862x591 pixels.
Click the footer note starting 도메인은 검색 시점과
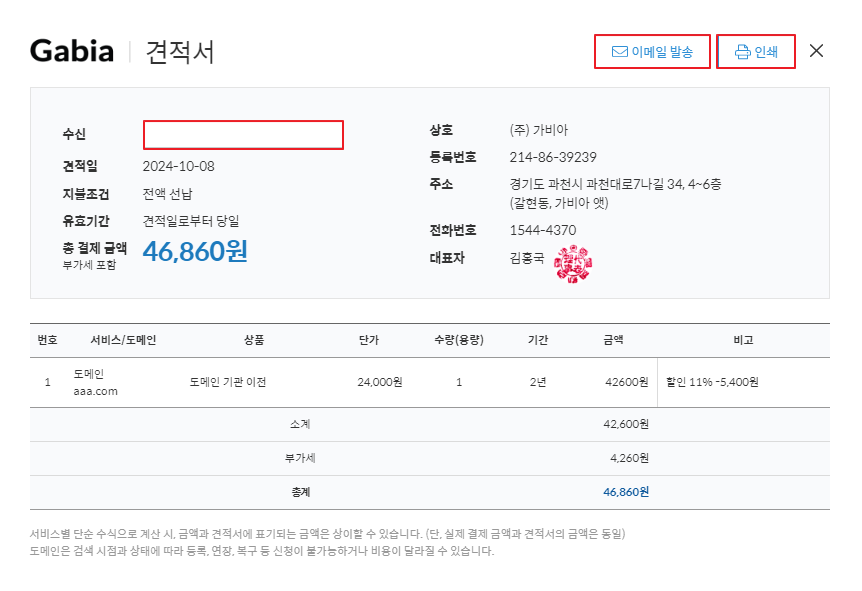coord(262,551)
